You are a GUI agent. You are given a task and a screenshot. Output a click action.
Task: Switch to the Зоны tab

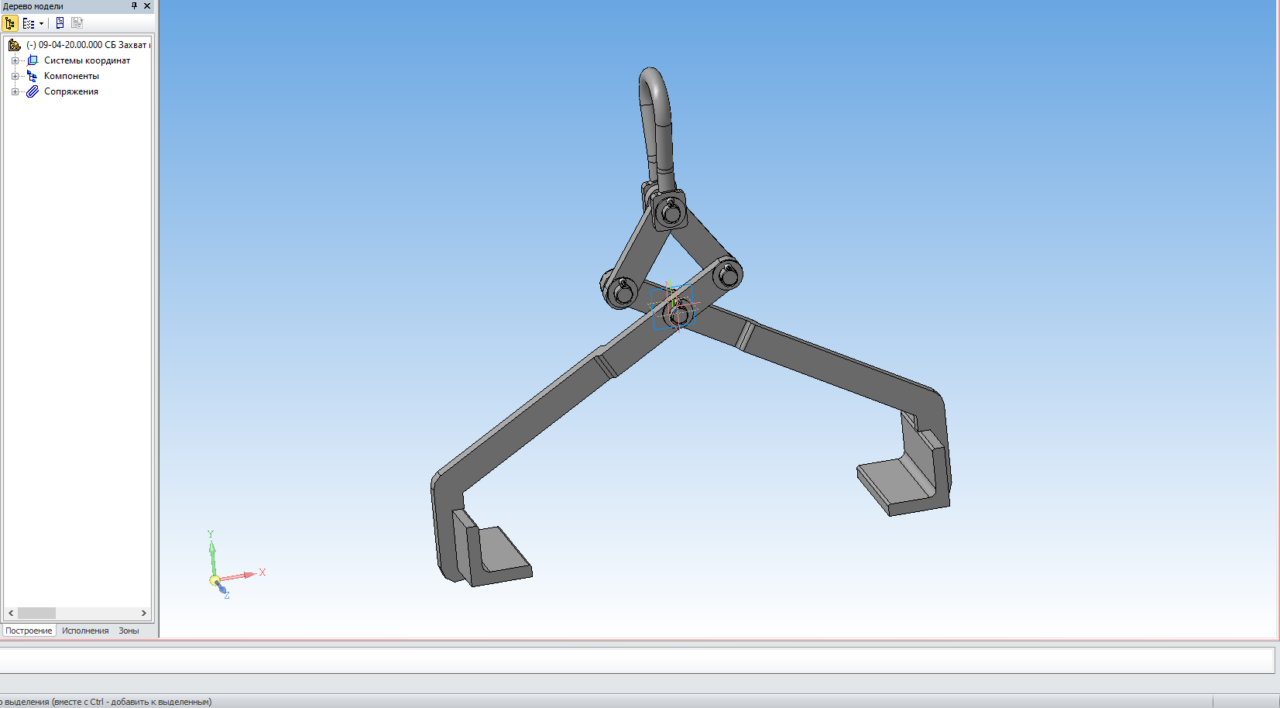coord(129,631)
